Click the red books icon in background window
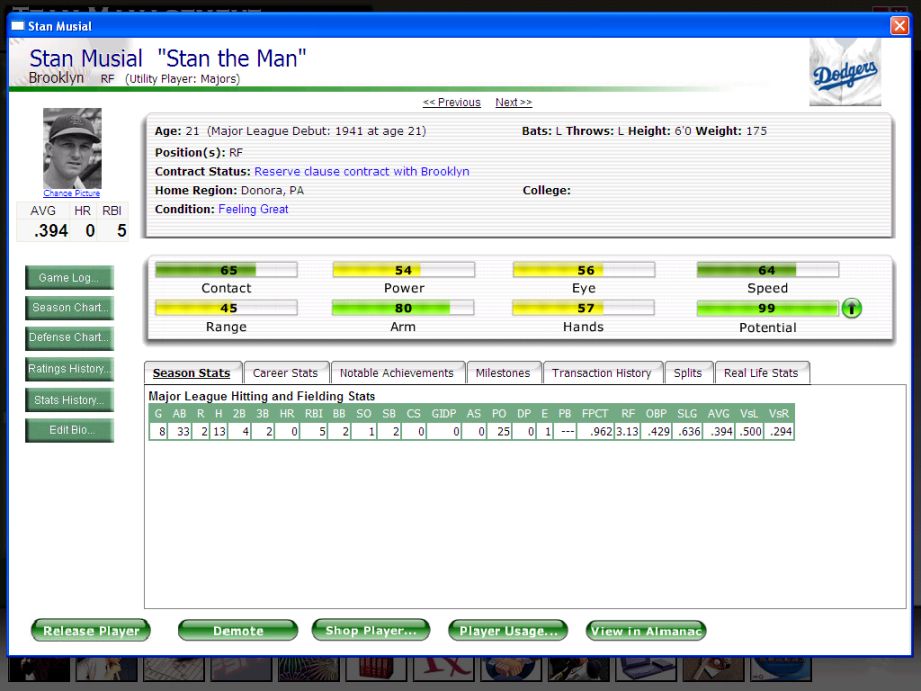The height and width of the screenshot is (691, 921). pyautogui.click(x=375, y=670)
